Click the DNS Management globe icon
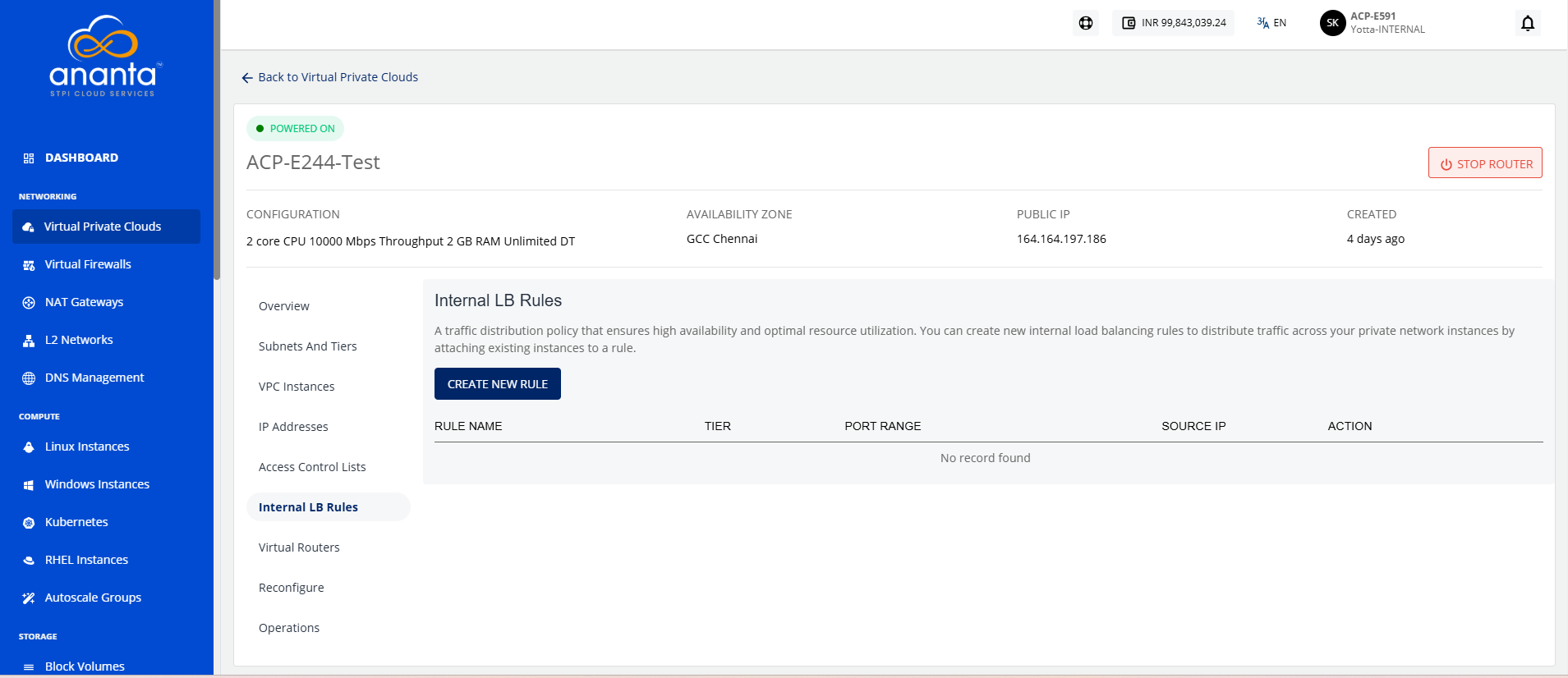 click(x=29, y=378)
